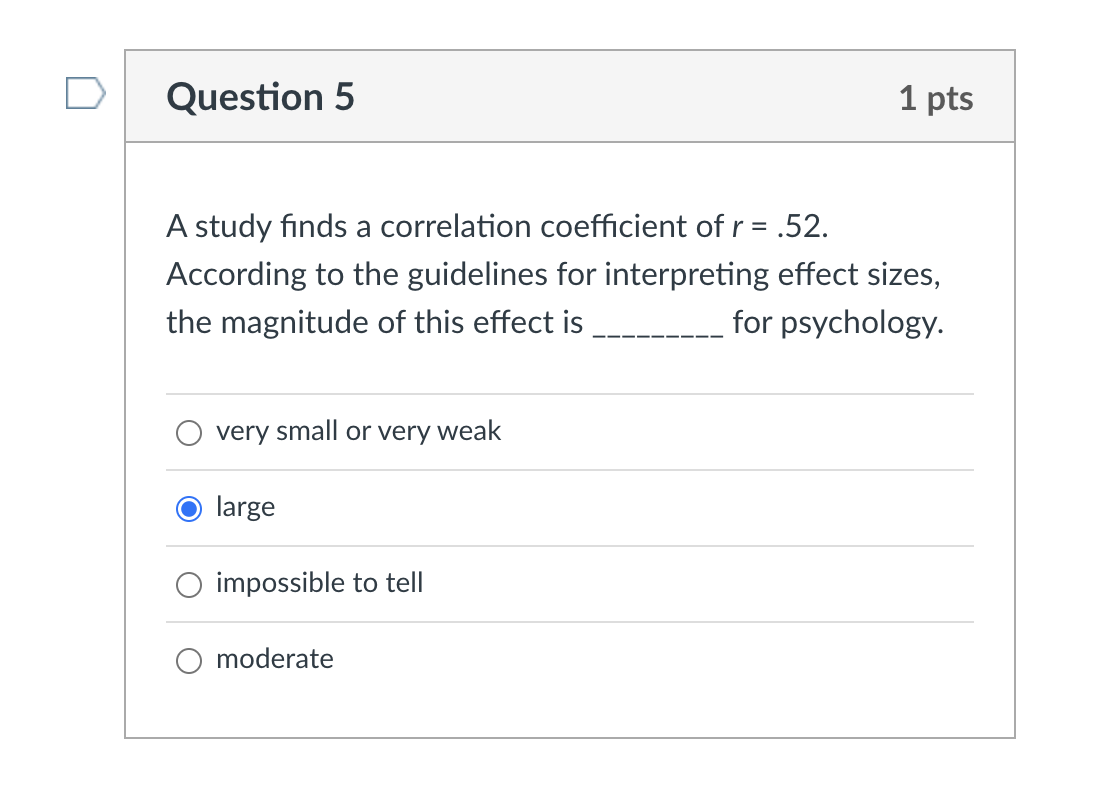1094x802 pixels.
Task: Click the "1 pts" point value
Action: [x=935, y=98]
